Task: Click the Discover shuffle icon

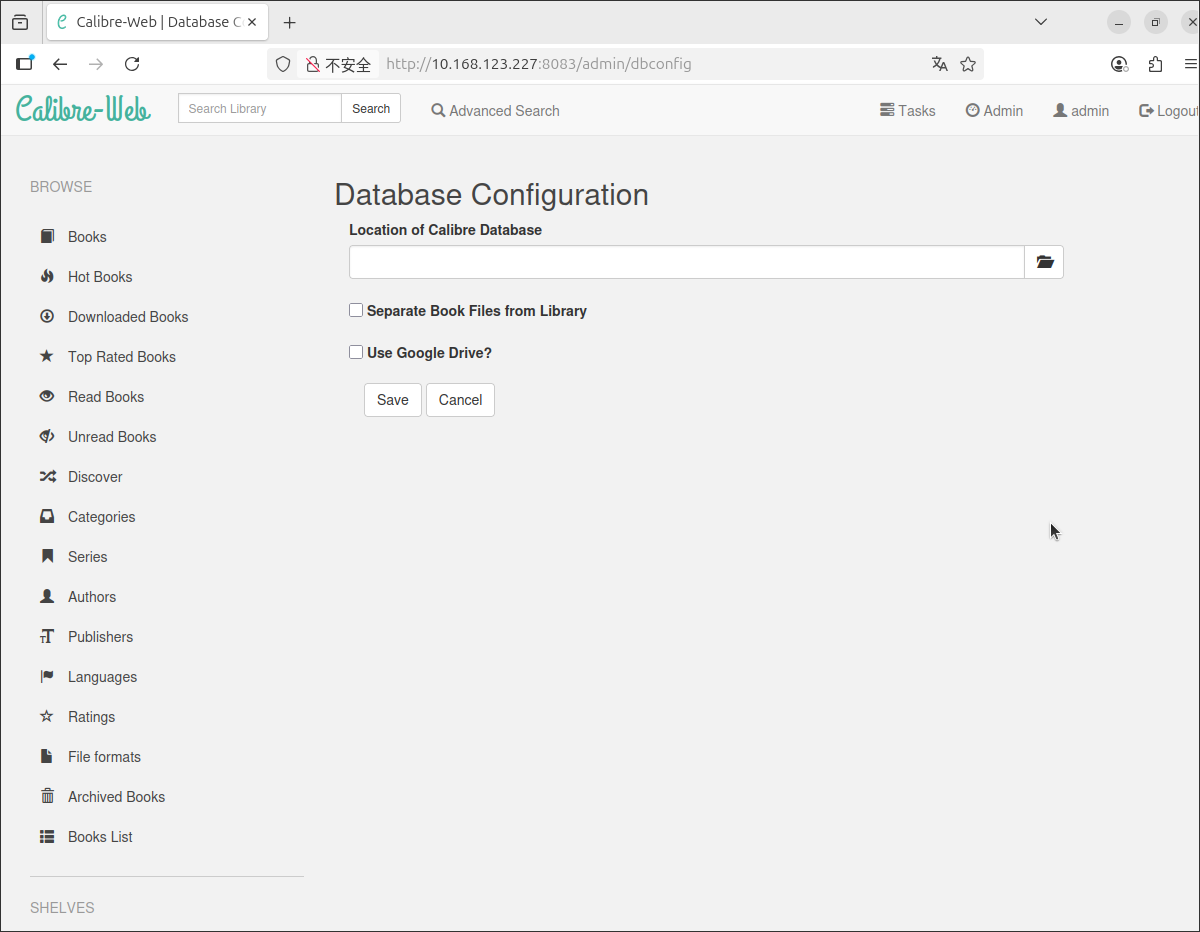Action: click(x=47, y=477)
